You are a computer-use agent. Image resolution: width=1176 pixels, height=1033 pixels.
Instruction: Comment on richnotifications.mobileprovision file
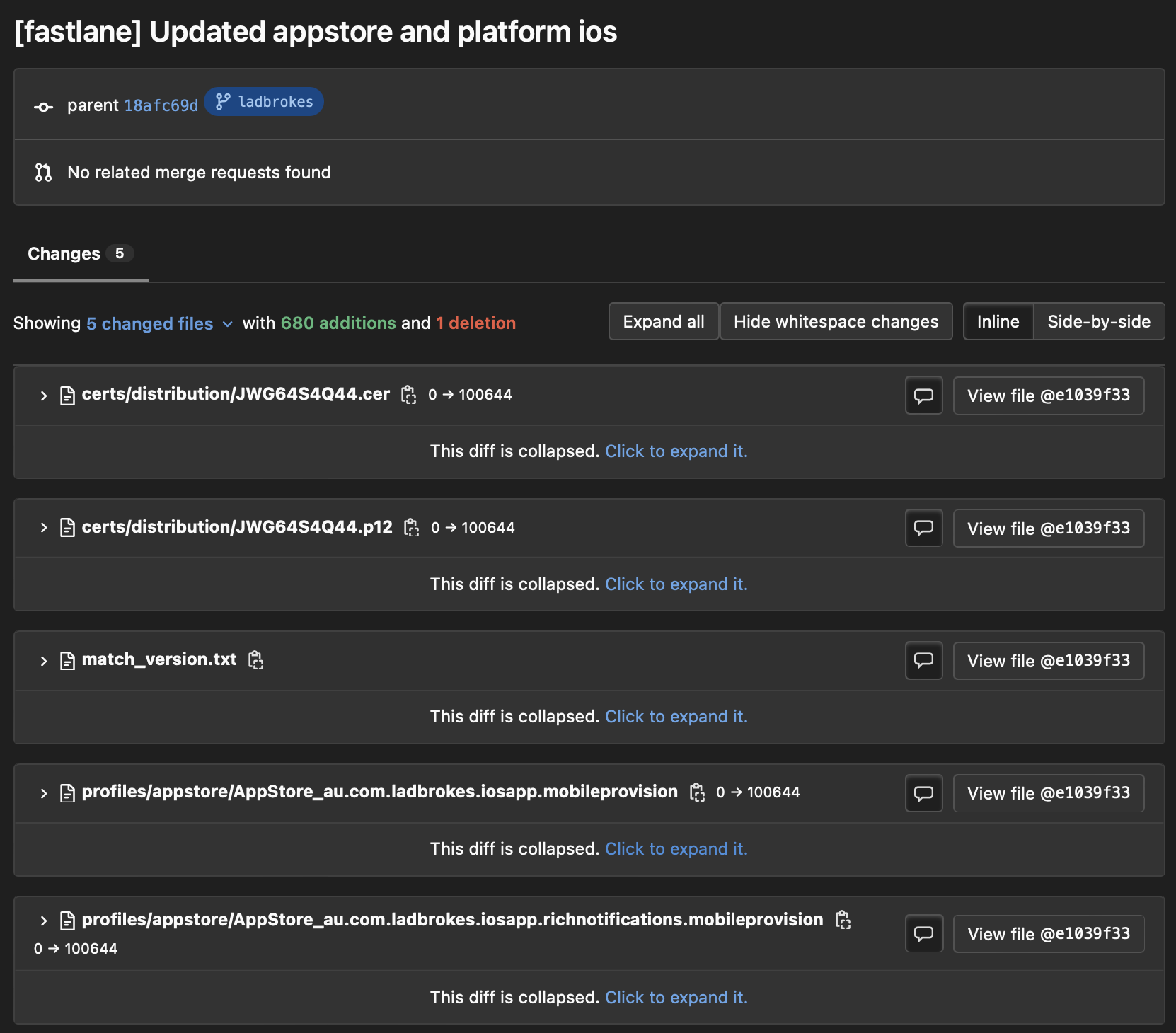click(x=924, y=934)
